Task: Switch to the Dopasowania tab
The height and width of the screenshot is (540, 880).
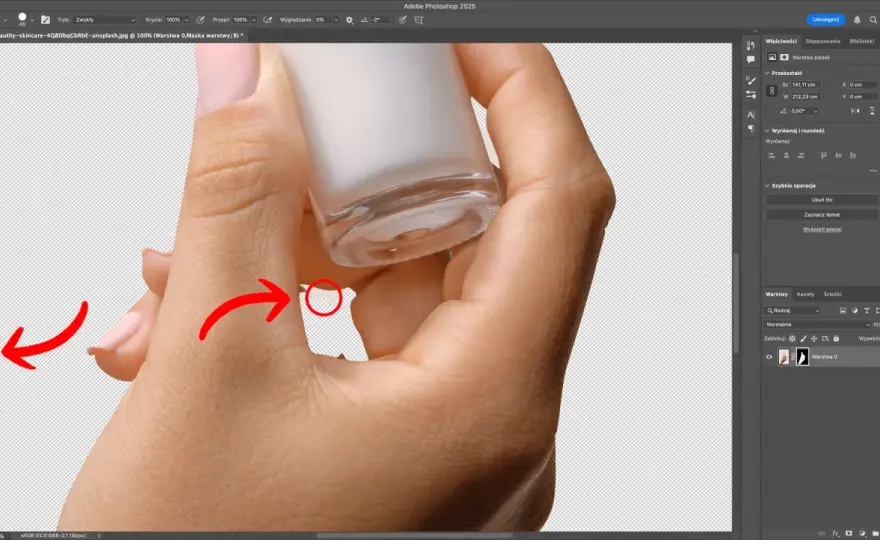Action: (823, 41)
